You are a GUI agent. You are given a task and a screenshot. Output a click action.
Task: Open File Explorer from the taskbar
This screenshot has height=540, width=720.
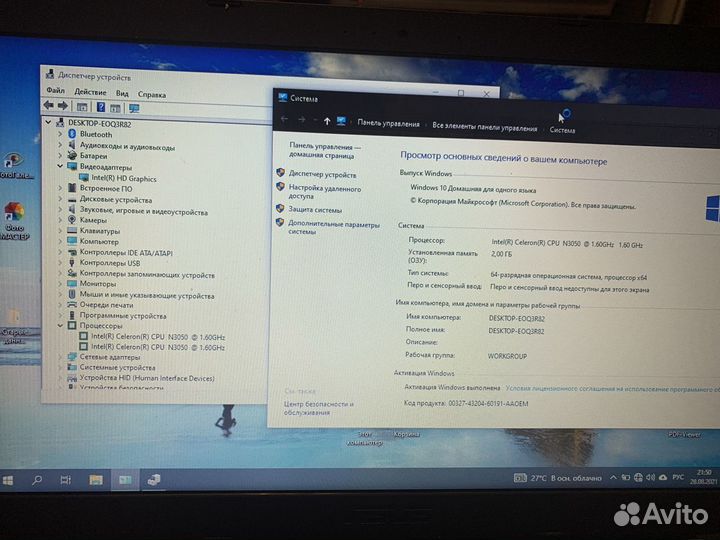pyautogui.click(x=96, y=480)
